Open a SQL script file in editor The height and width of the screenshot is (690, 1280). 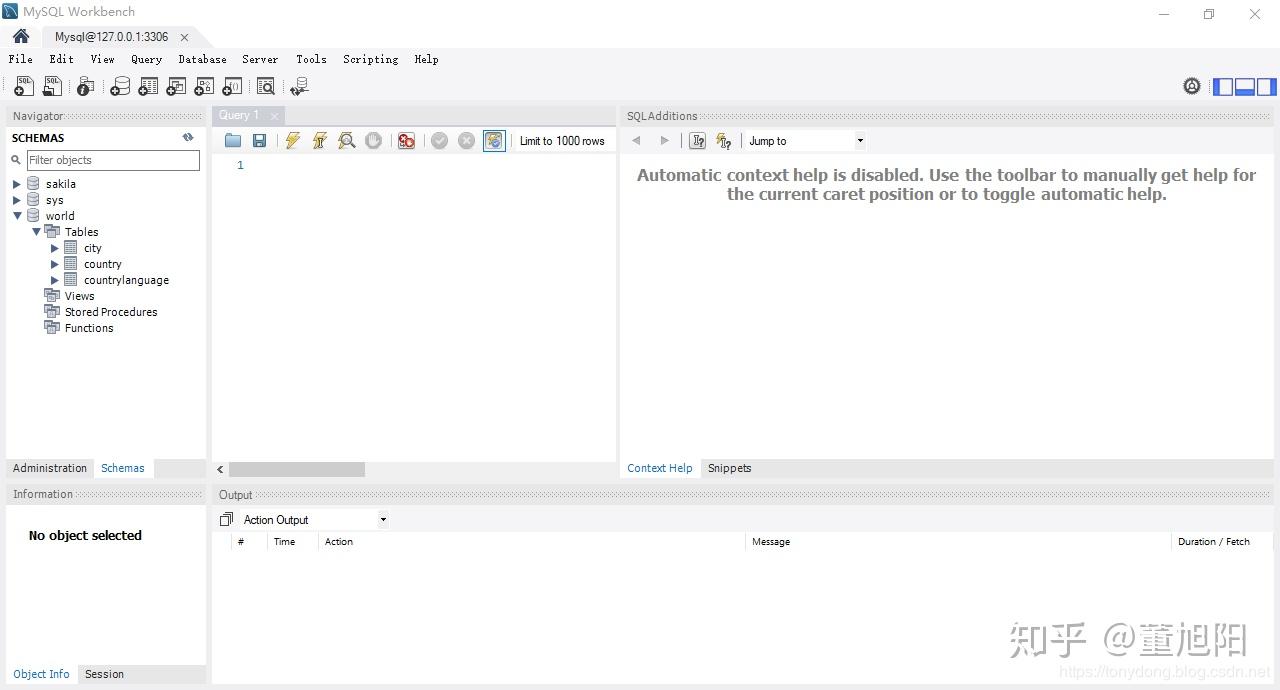pyautogui.click(x=233, y=141)
